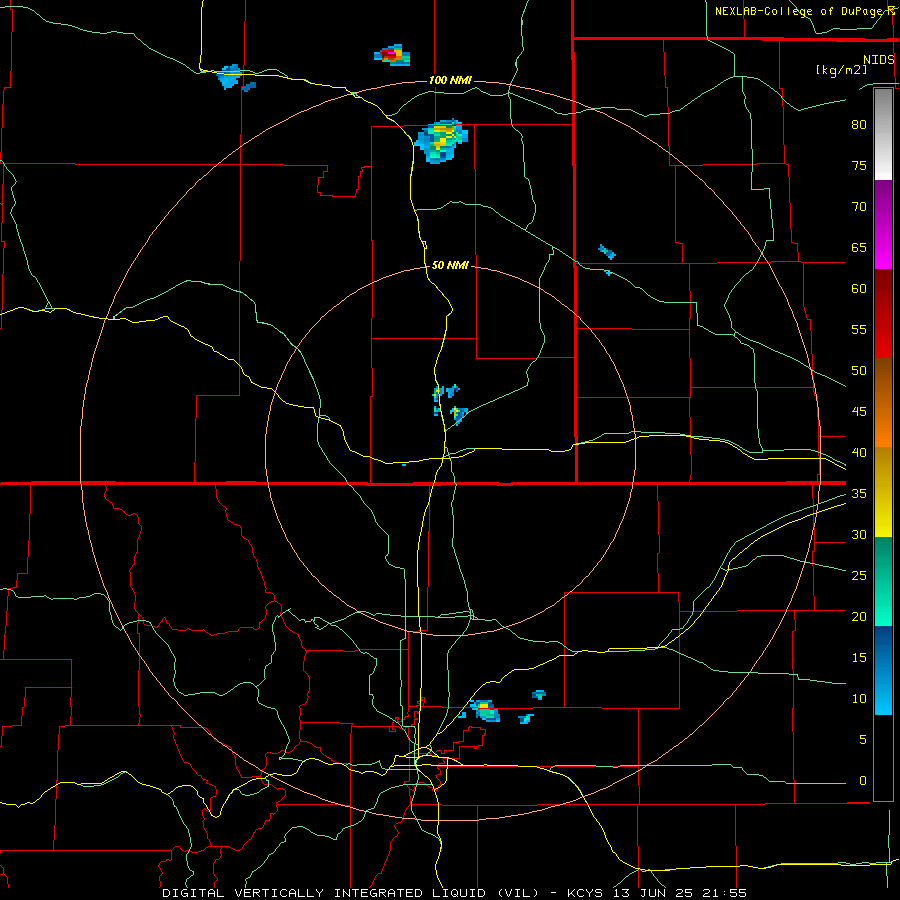The width and height of the screenshot is (900, 900).
Task: Click the green-yellow storm cell south of the radar
Action: 486,711
